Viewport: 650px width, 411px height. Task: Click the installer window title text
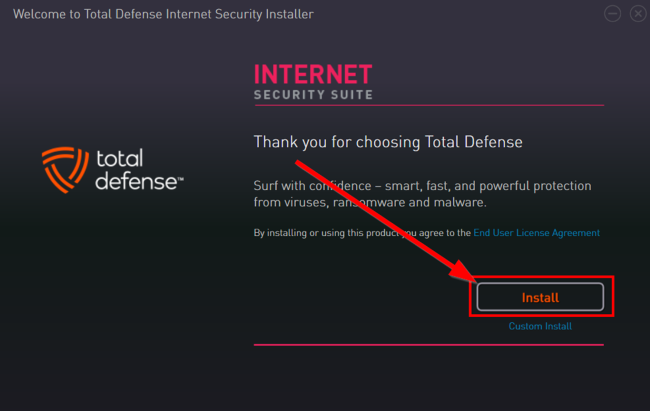pos(163,14)
